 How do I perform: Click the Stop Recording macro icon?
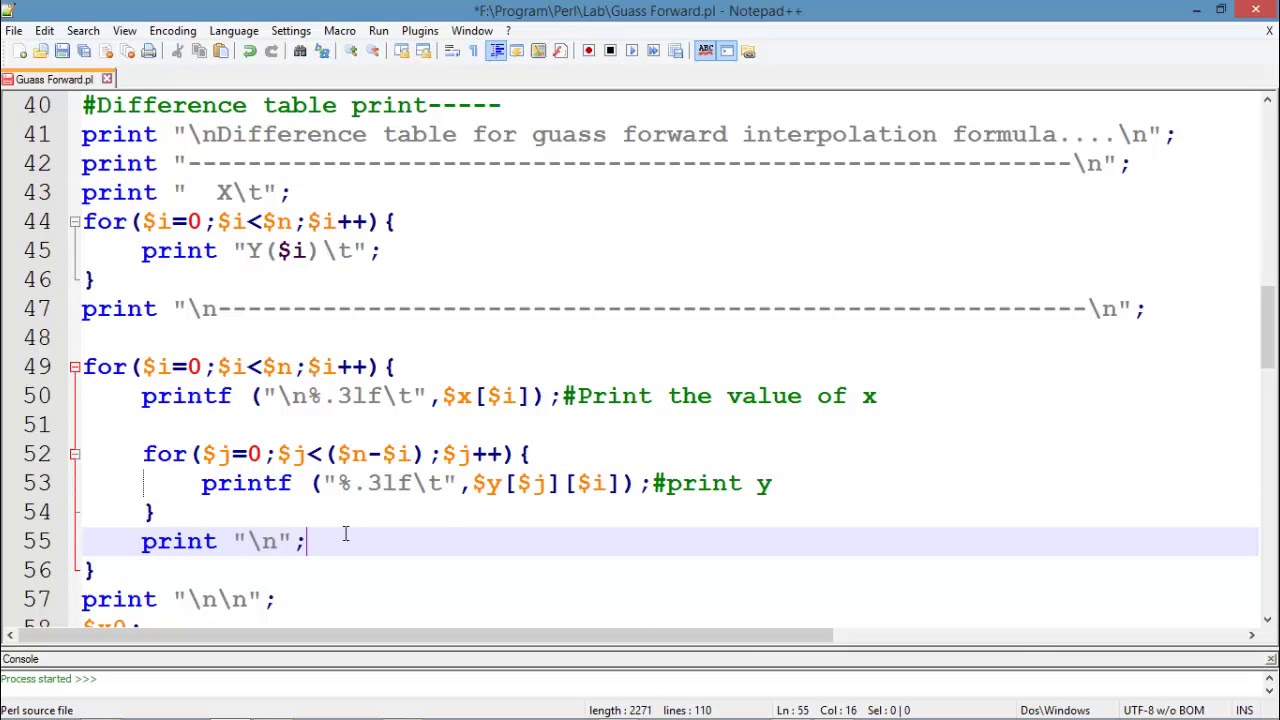(610, 51)
